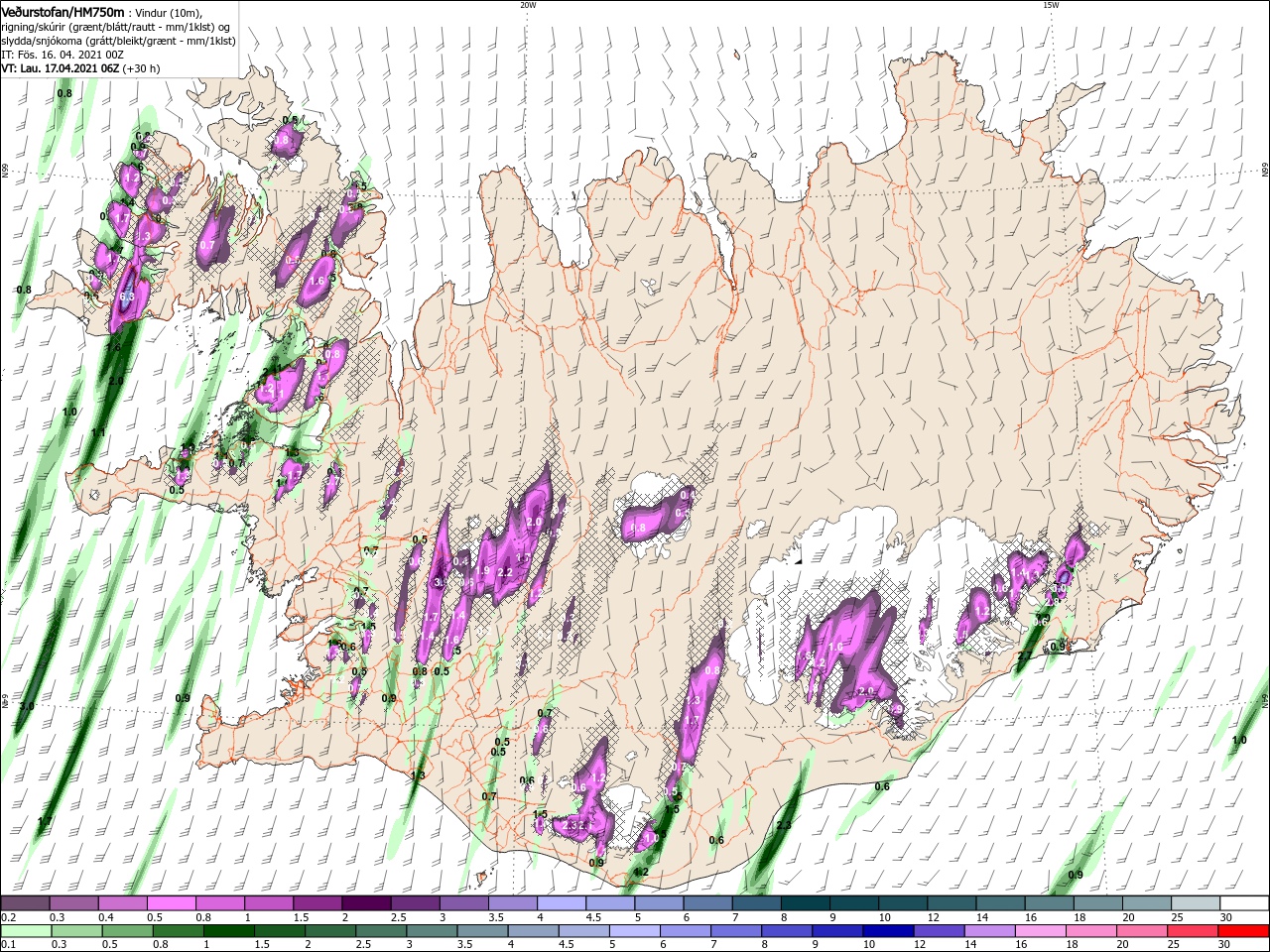Click the rain legend swatch between 0.5 and 0.8
1270x952 pixels.
(127, 931)
